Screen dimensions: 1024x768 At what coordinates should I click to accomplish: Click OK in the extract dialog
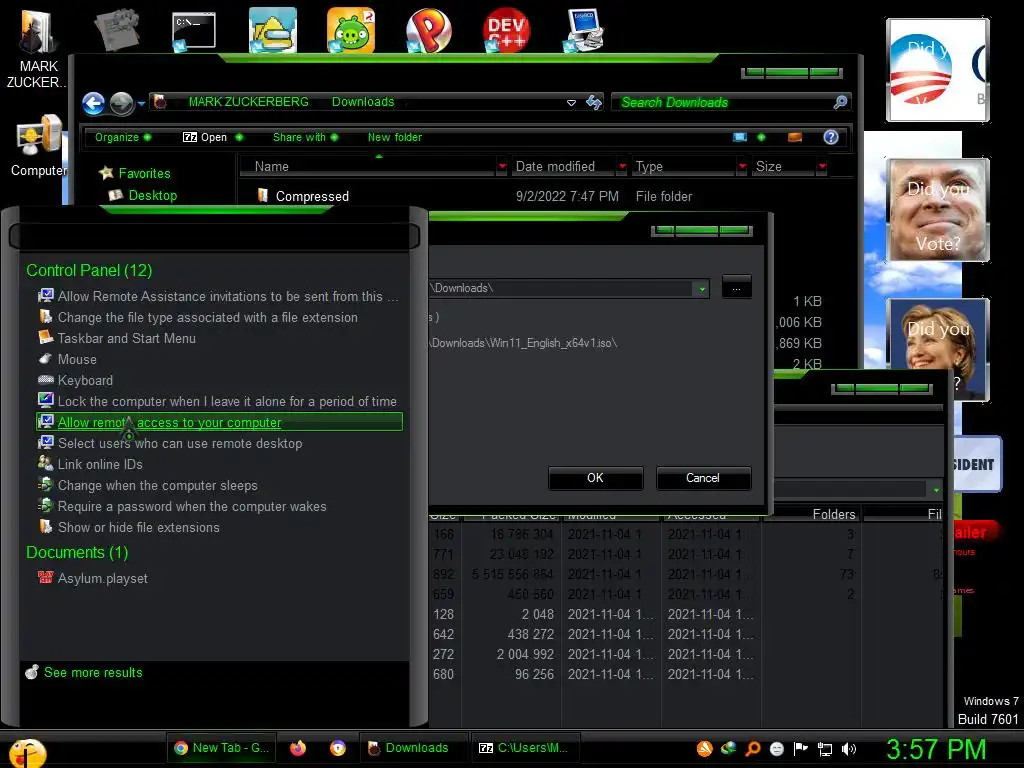596,478
